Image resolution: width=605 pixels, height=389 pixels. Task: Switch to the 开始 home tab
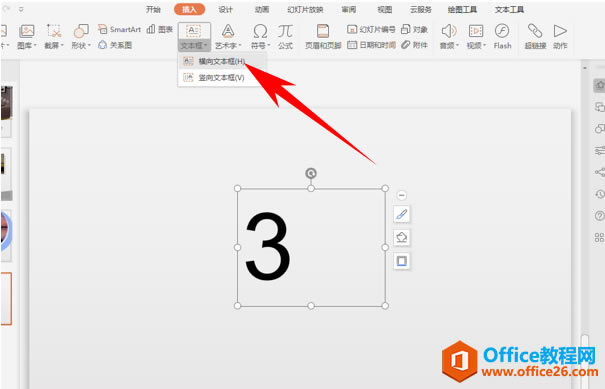point(153,10)
